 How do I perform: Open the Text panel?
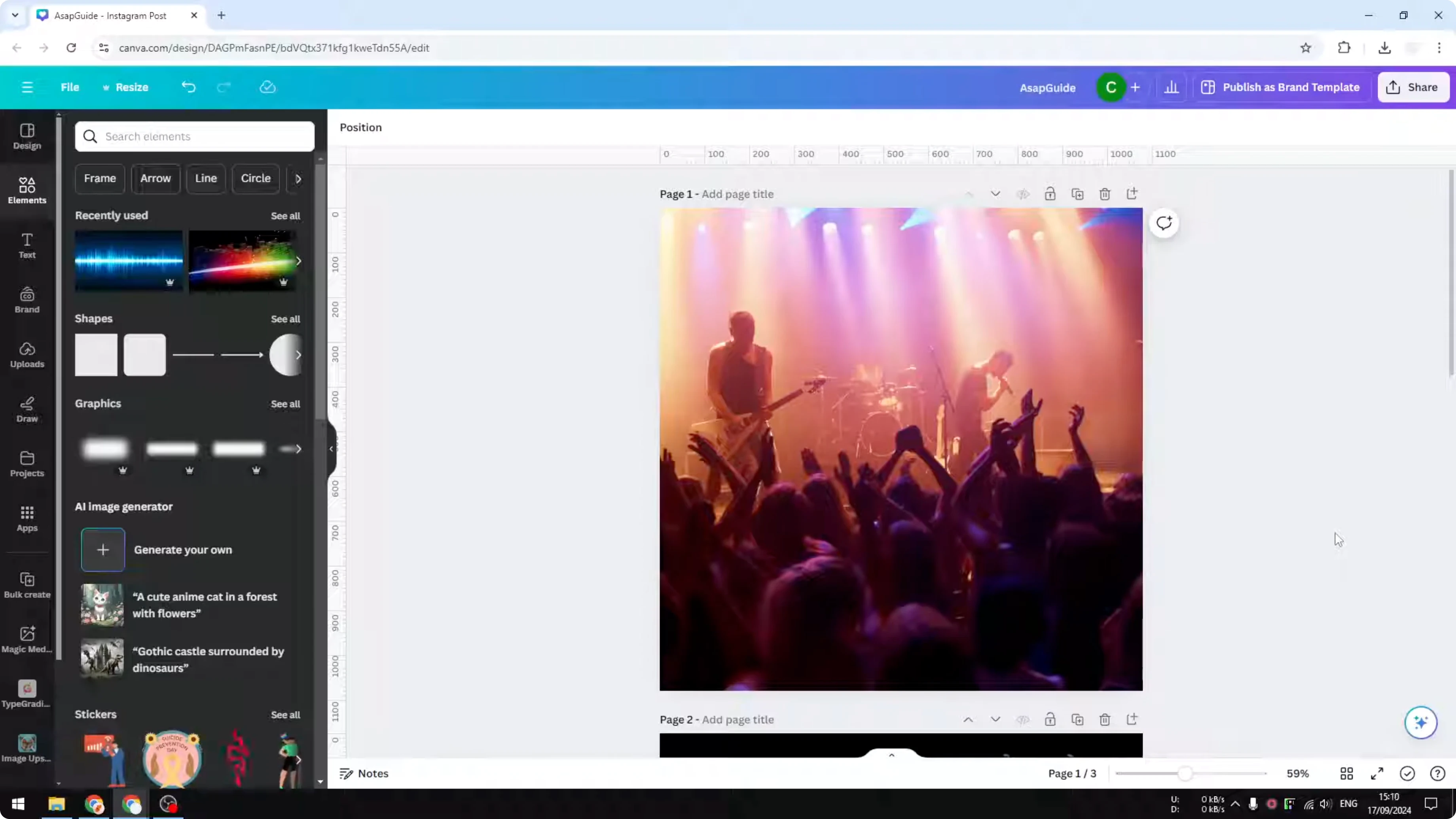tap(27, 246)
